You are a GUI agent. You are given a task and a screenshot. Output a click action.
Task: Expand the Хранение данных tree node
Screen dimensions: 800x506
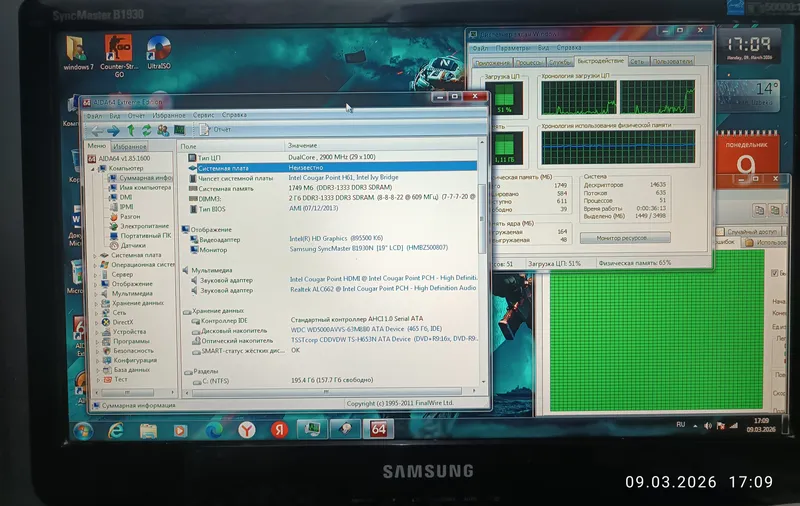point(96,303)
